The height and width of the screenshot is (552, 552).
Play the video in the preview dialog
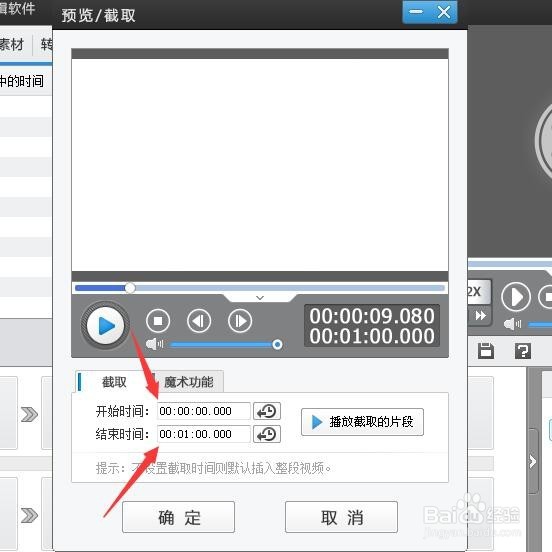pyautogui.click(x=105, y=325)
